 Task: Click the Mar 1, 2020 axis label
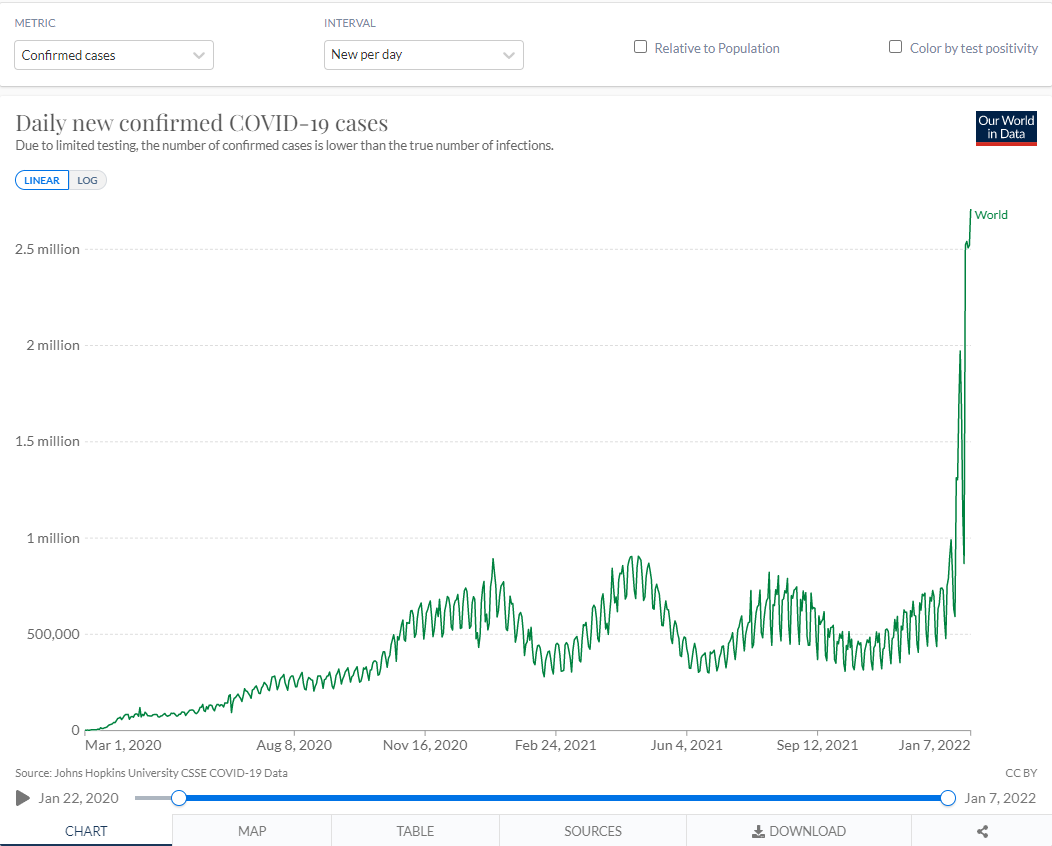pos(123,745)
